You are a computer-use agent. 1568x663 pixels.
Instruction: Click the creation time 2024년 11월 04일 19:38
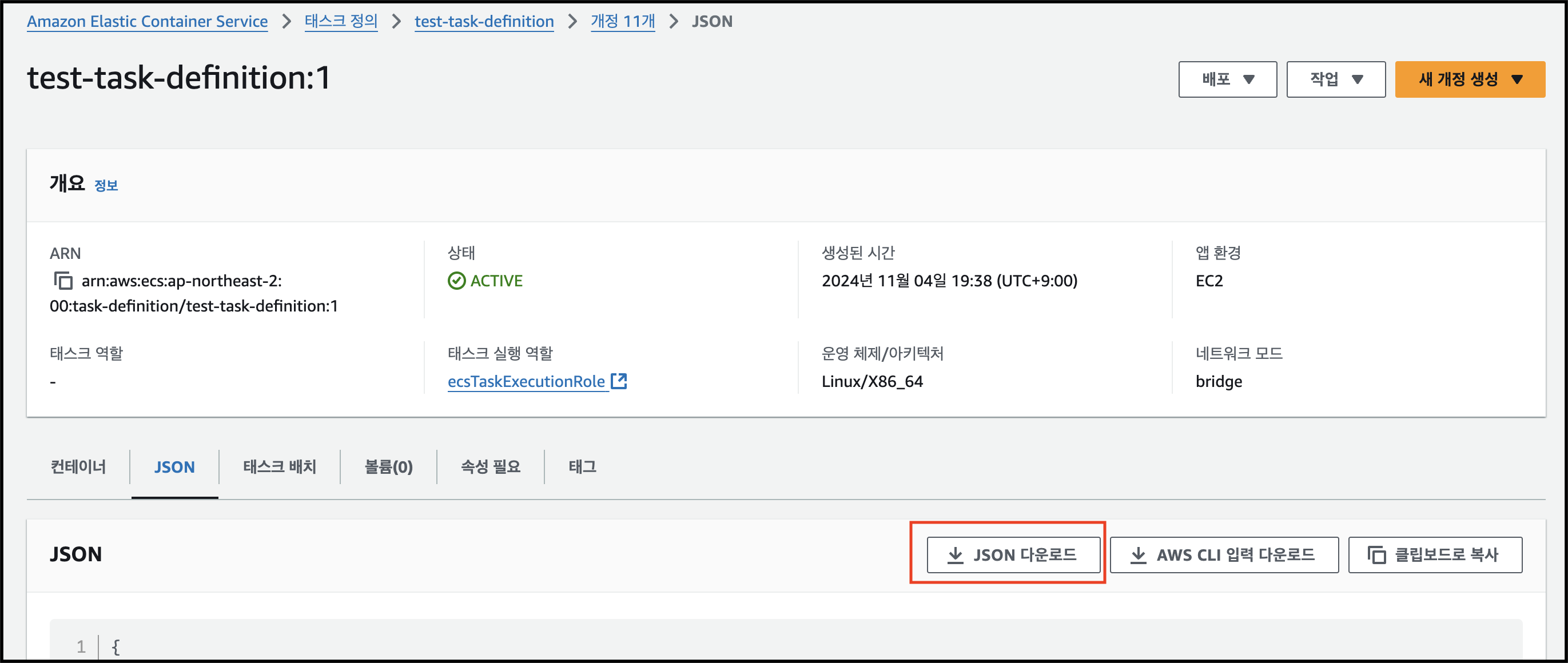[950, 281]
